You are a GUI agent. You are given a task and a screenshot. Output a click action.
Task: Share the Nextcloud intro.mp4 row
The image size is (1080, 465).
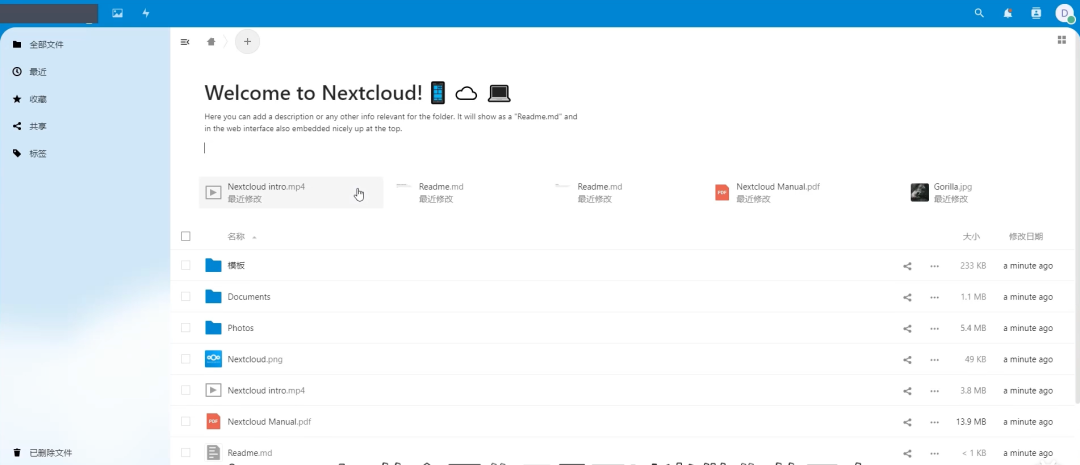click(x=907, y=391)
